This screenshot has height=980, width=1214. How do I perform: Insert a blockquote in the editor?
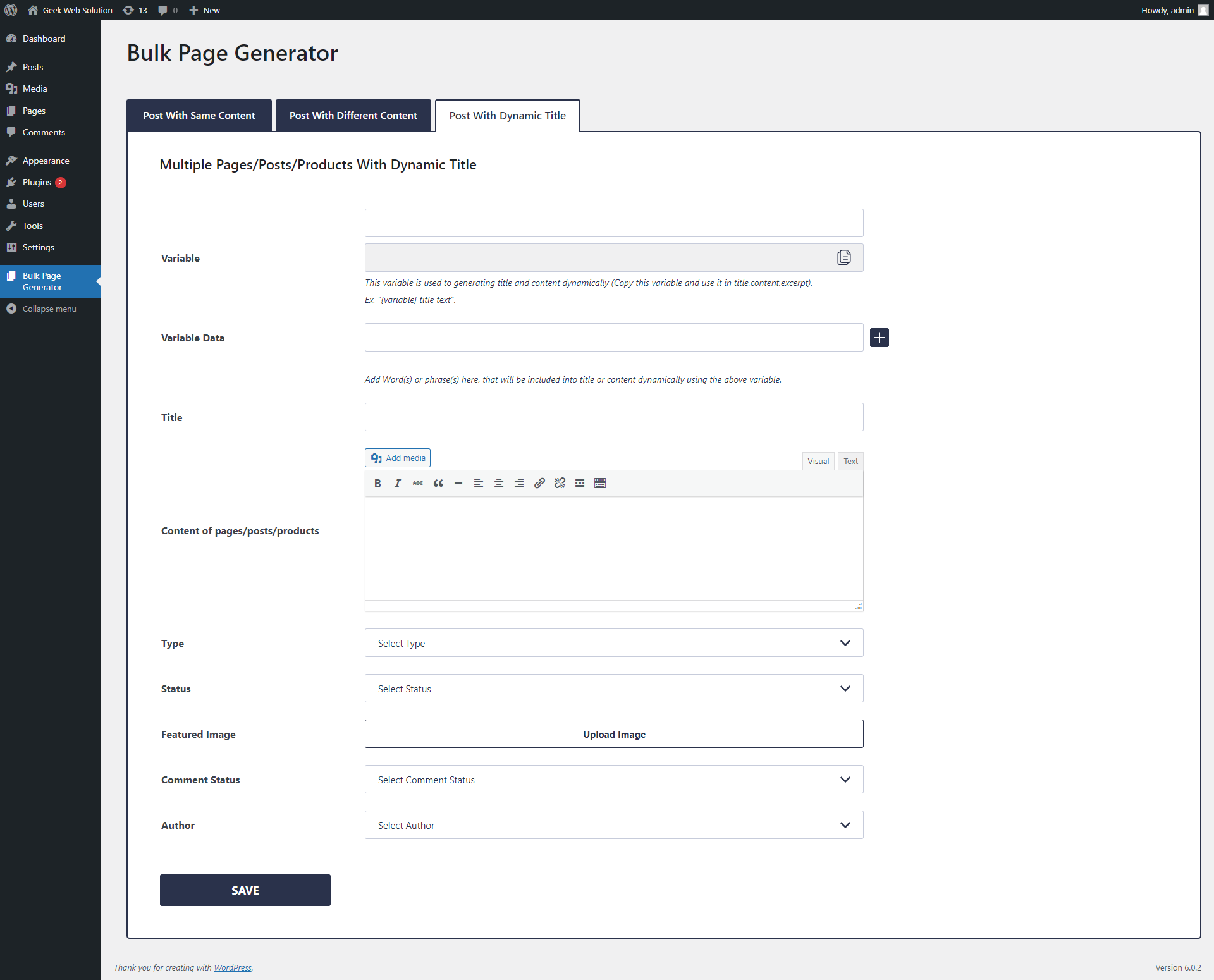[x=438, y=483]
